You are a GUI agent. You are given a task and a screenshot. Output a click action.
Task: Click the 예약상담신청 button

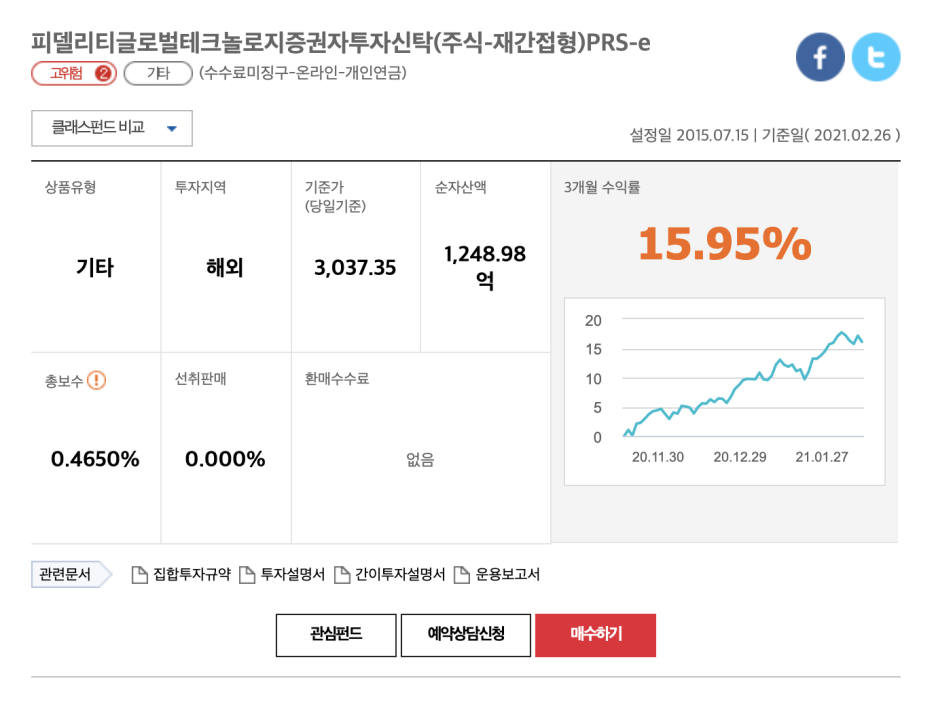tap(466, 635)
